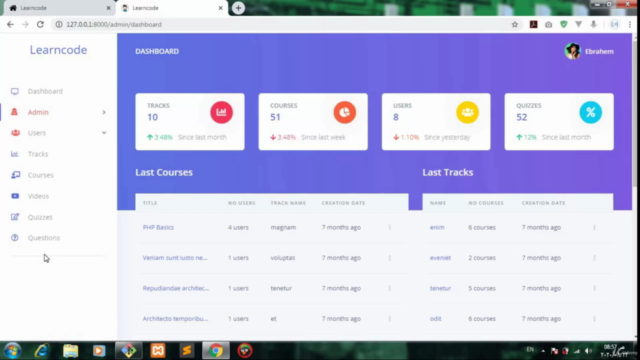Click the DASHBOARD header title
640x360 pixels.
157,51
